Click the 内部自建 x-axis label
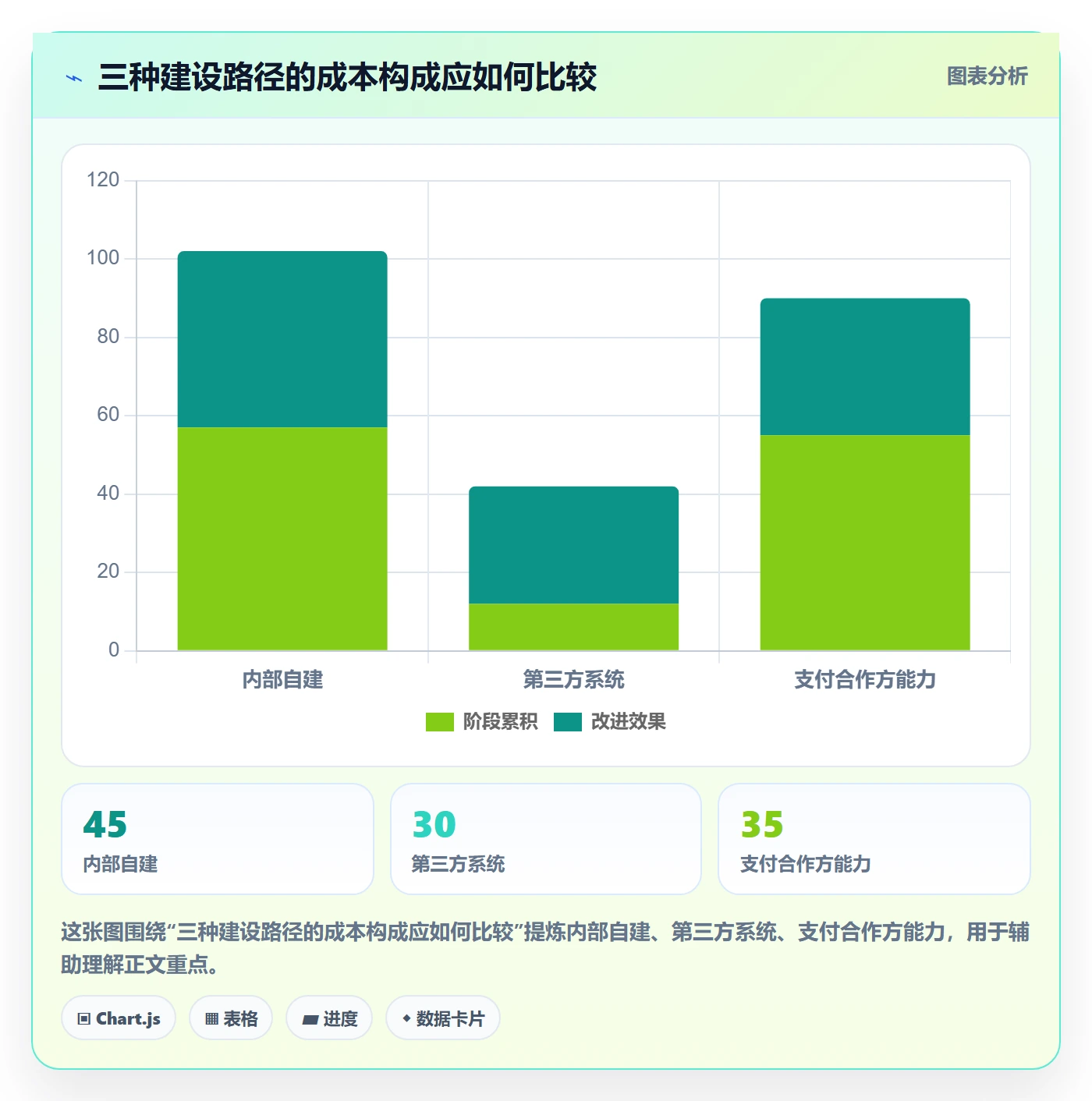Image resolution: width=1092 pixels, height=1101 pixels. click(282, 680)
